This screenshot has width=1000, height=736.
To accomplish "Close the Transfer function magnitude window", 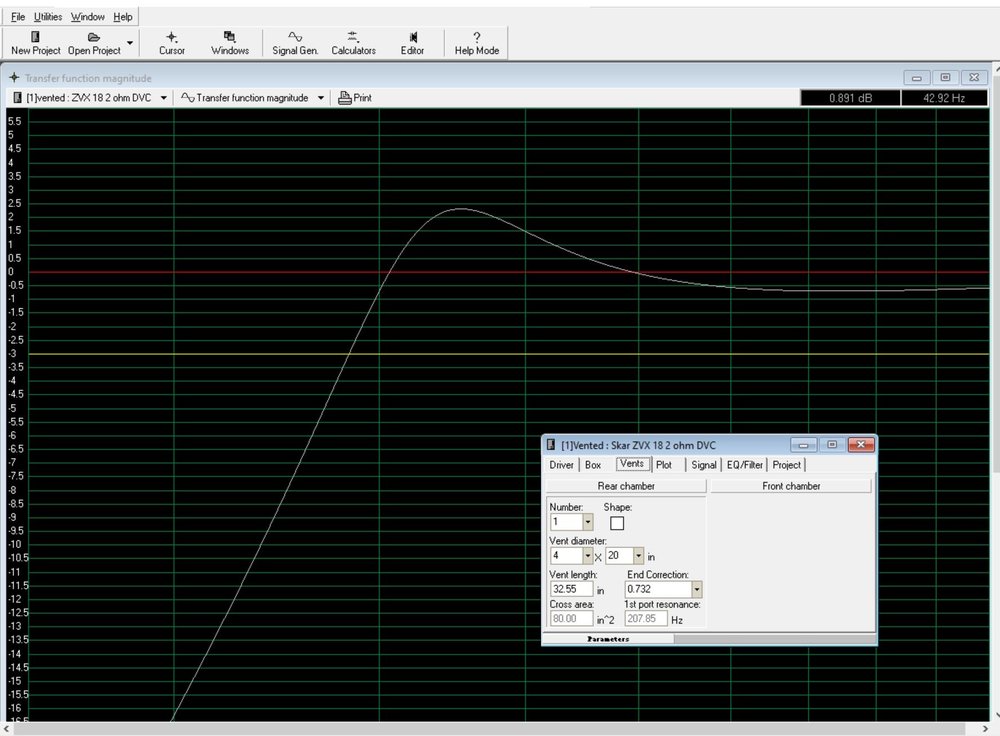I will coord(974,78).
